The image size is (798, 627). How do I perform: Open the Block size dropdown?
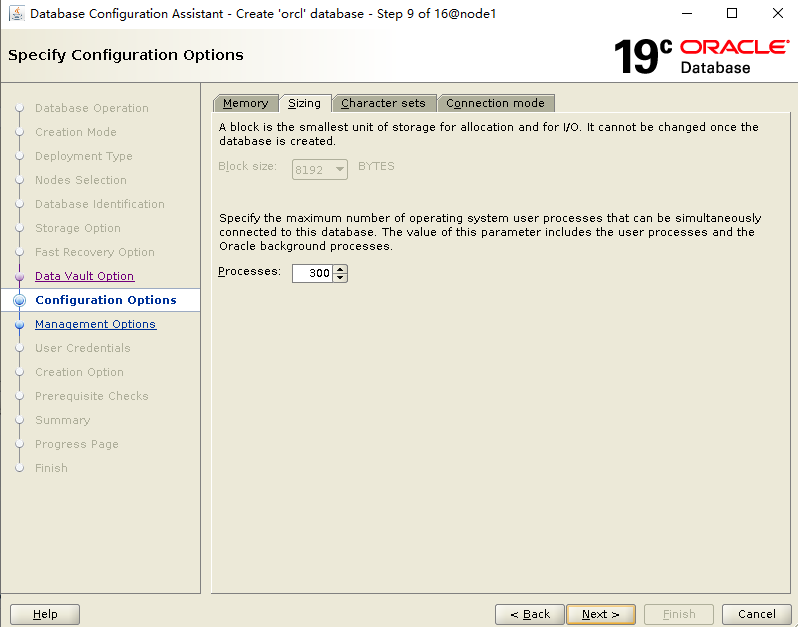(320, 169)
